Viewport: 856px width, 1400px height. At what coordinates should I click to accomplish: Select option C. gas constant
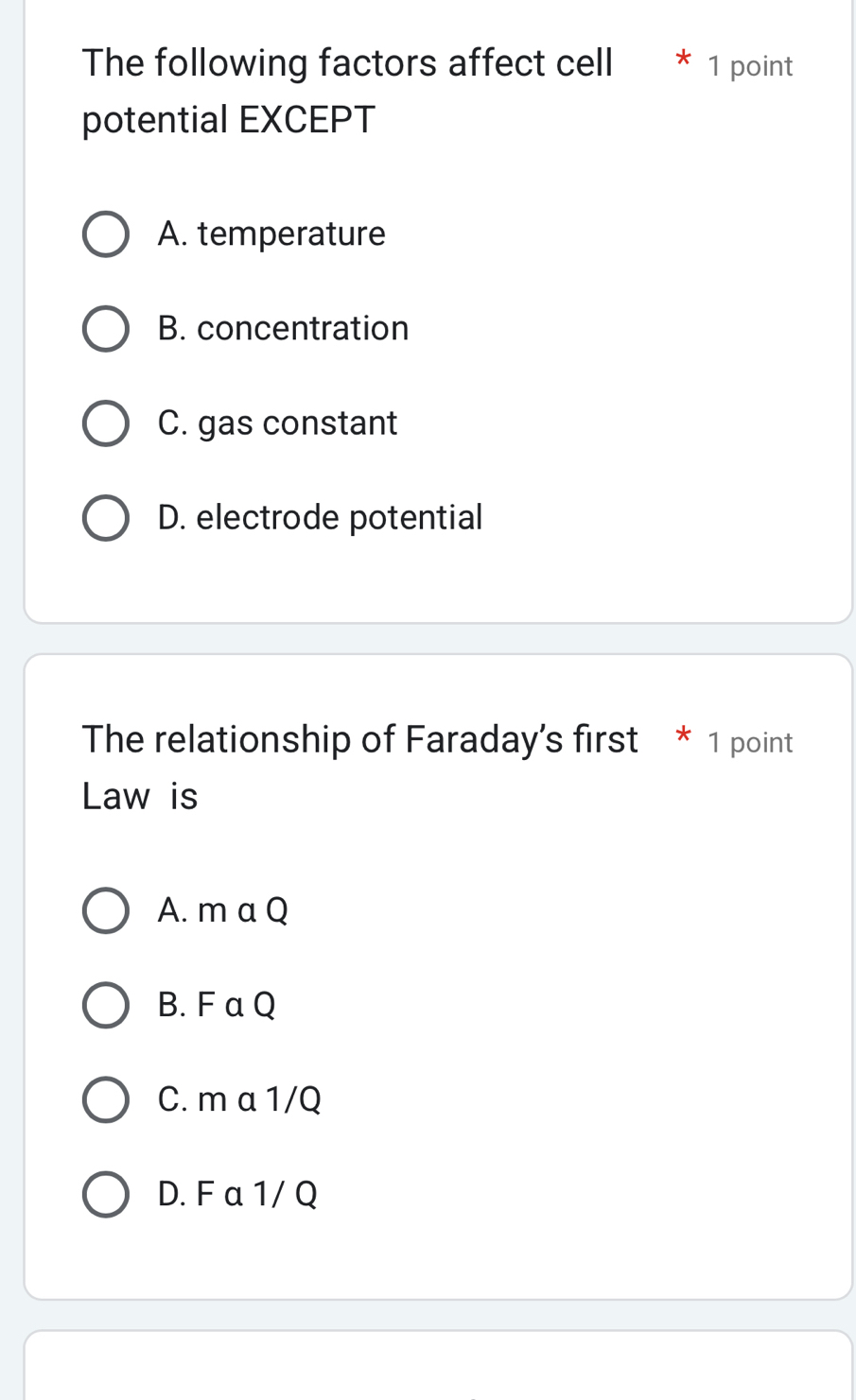(105, 423)
